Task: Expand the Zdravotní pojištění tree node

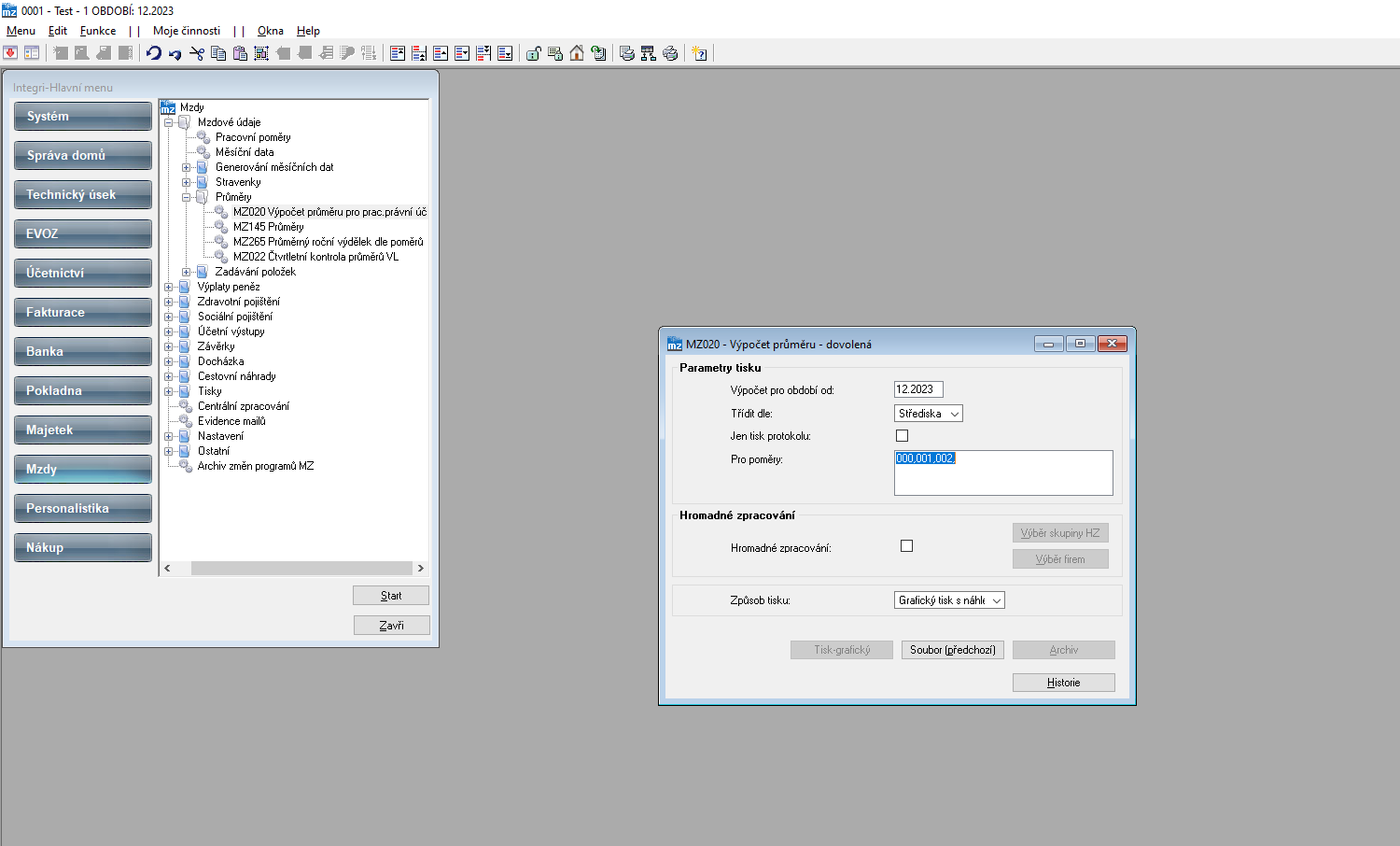Action: (169, 302)
